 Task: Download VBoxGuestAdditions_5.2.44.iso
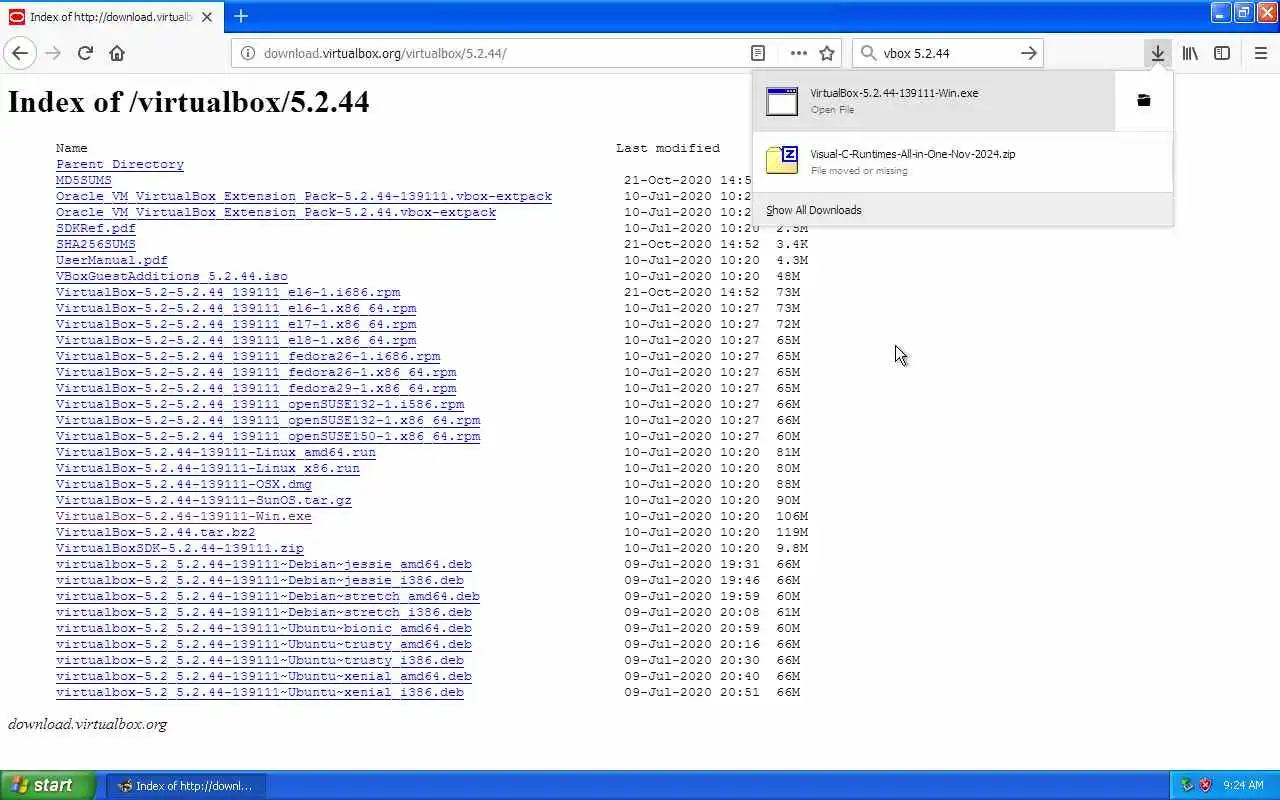(172, 276)
